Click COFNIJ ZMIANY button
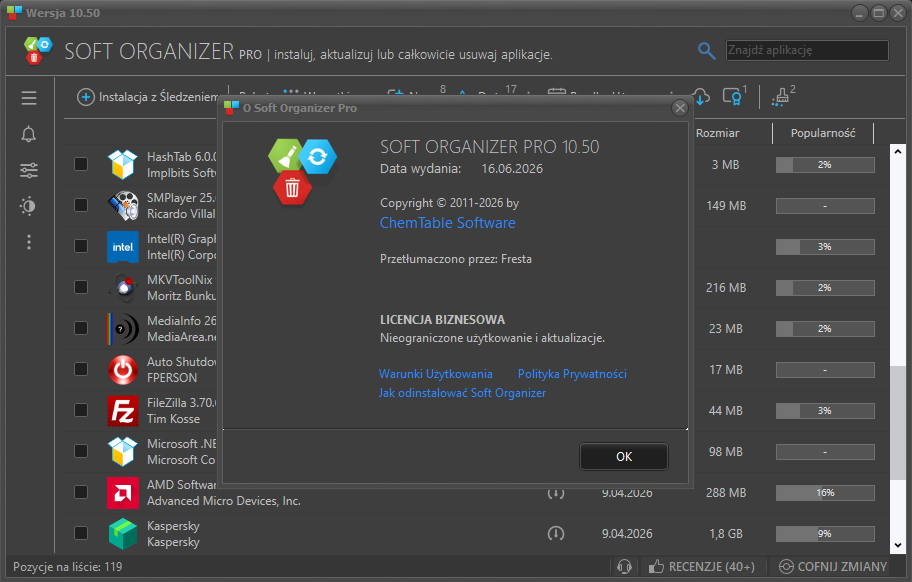912x582 pixels. 833,566
